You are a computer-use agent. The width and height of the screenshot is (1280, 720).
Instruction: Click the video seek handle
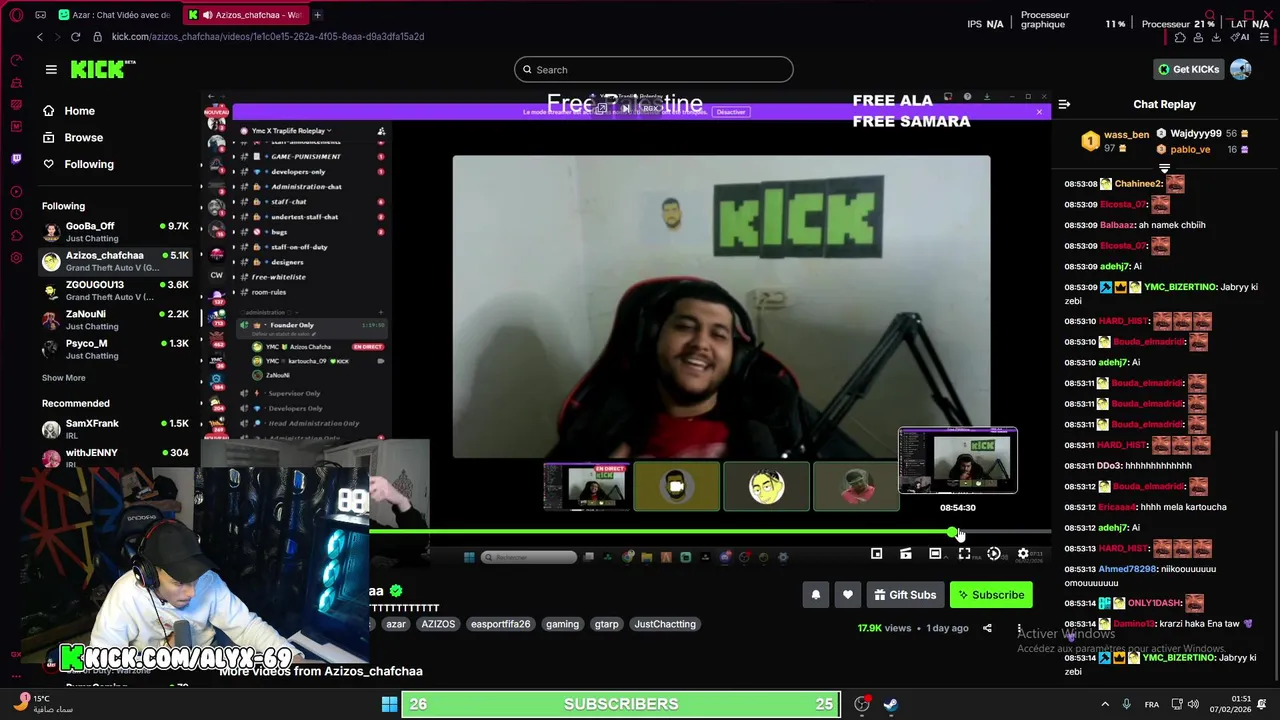(x=952, y=532)
